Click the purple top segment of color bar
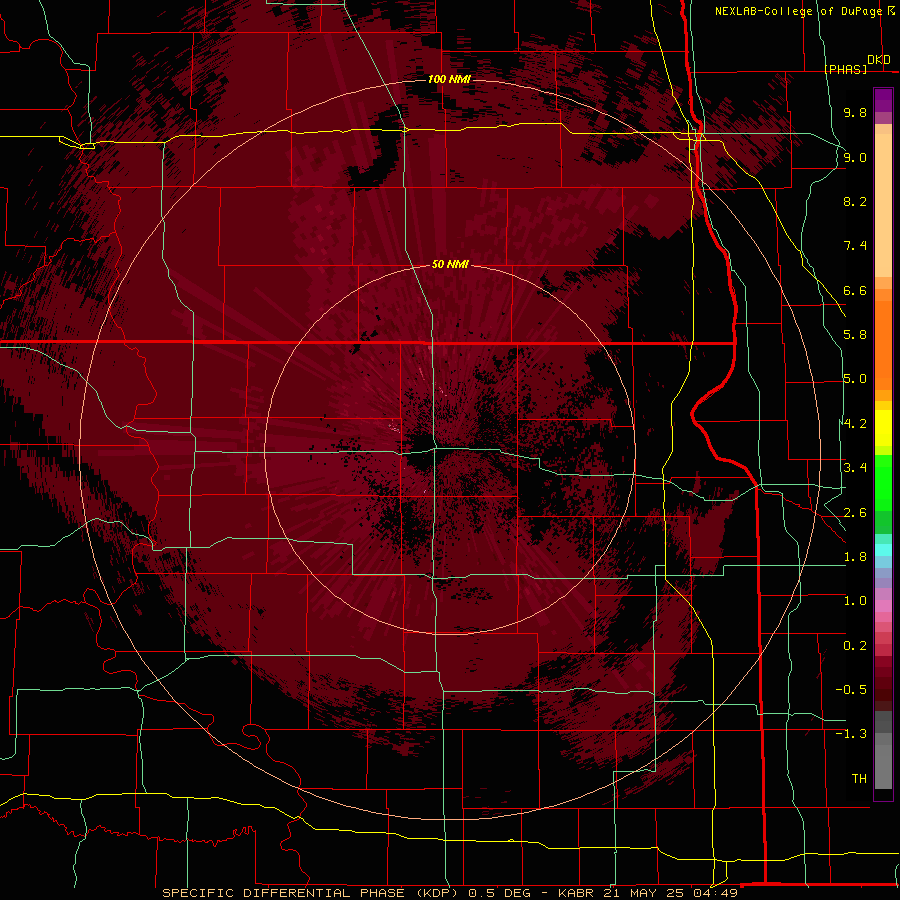 coord(883,100)
